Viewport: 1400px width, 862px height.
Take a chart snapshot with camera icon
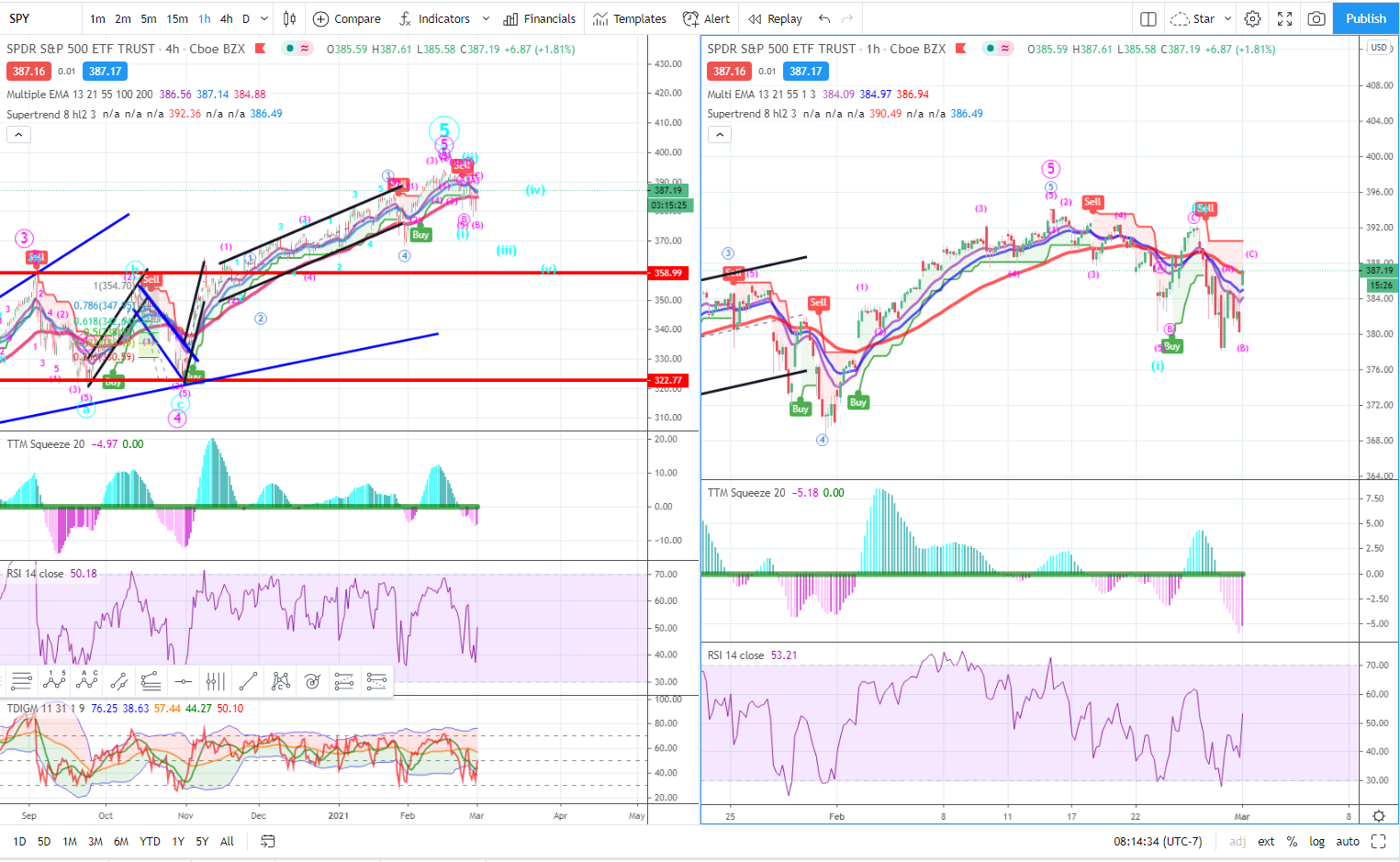tap(1316, 18)
